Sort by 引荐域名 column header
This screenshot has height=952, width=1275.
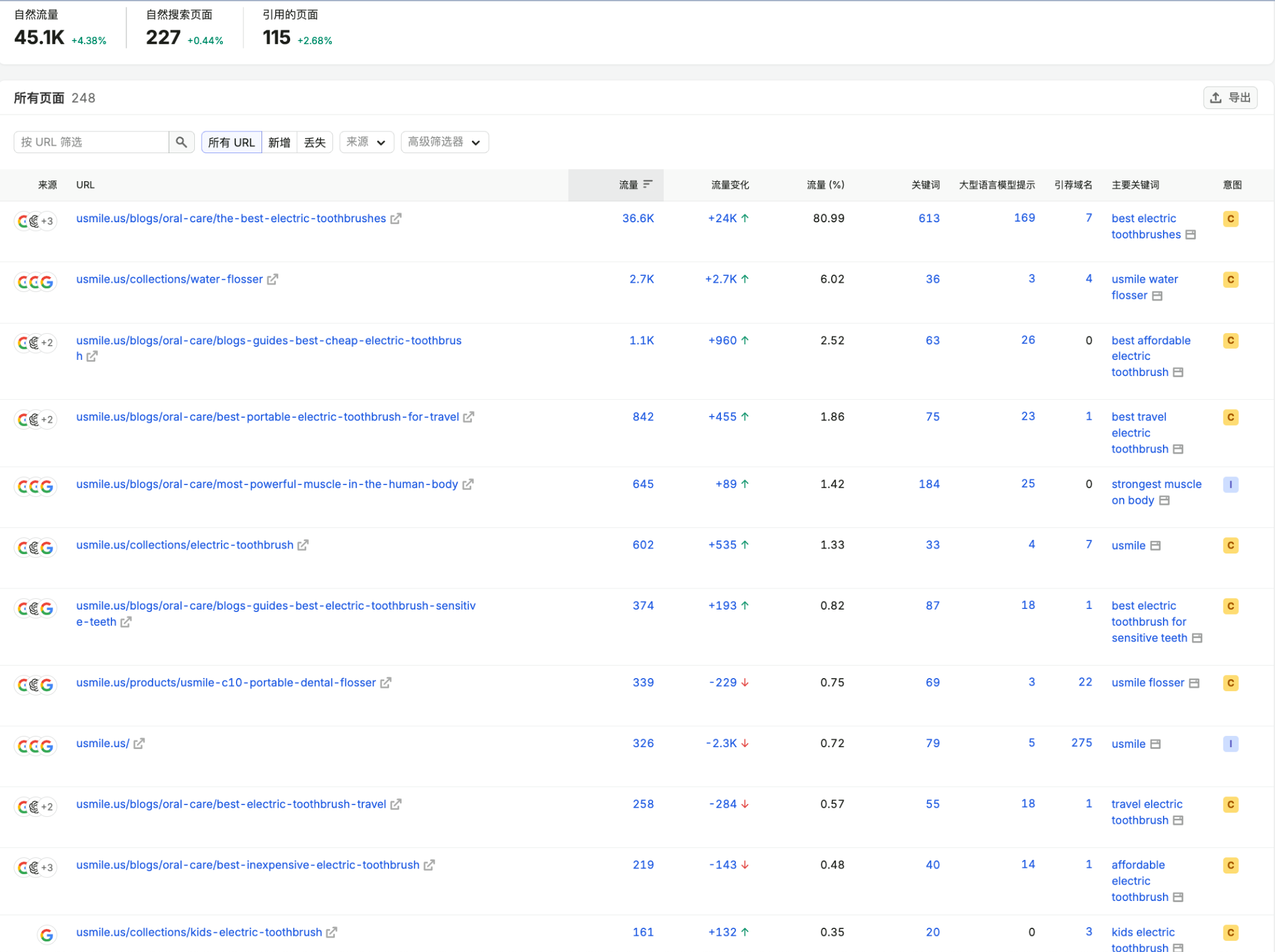tap(1073, 185)
